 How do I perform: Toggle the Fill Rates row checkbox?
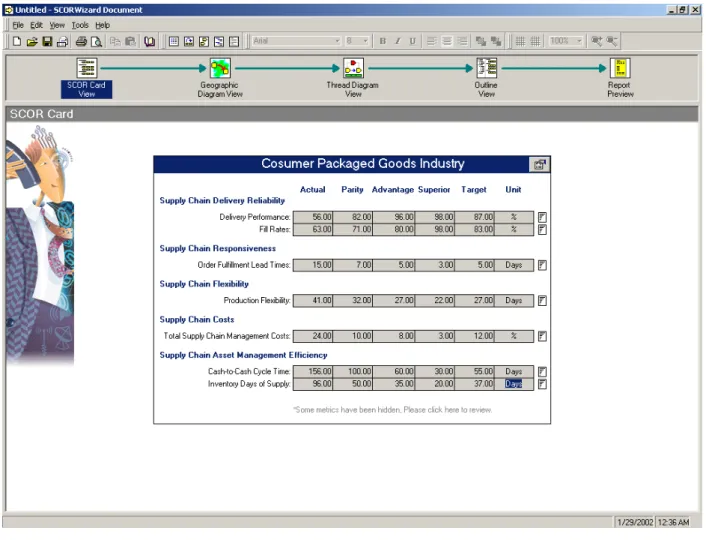click(542, 230)
